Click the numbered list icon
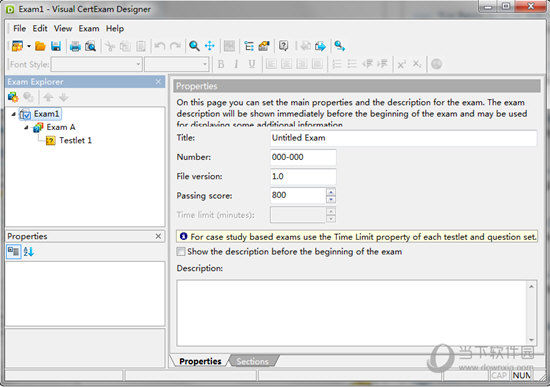550x387 pixels. pos(336,64)
